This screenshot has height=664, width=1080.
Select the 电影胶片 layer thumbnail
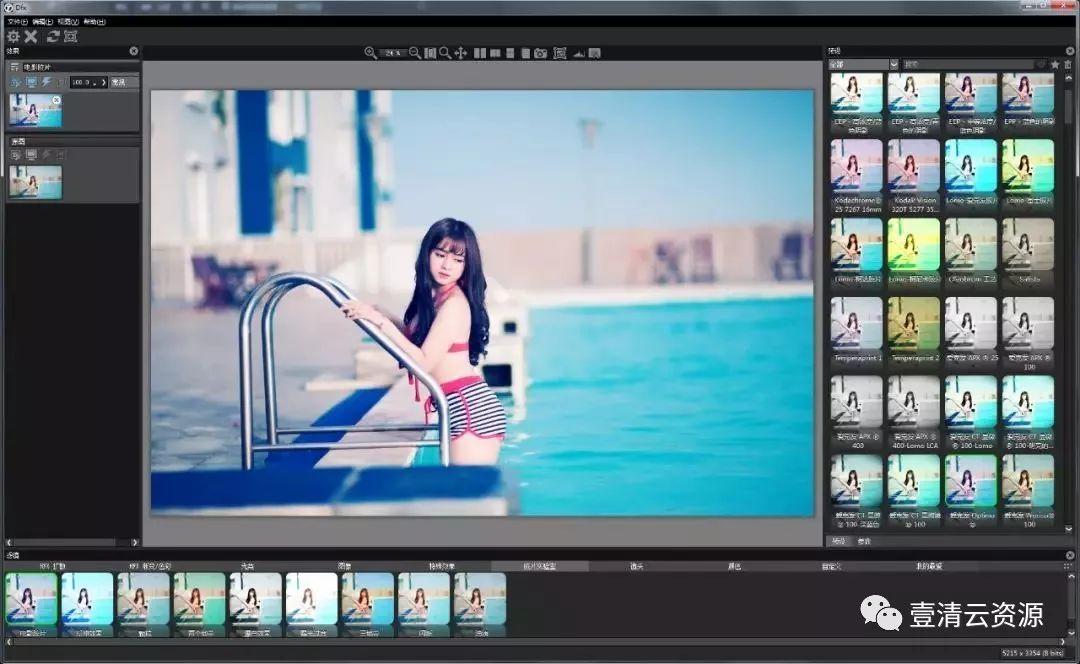click(35, 111)
